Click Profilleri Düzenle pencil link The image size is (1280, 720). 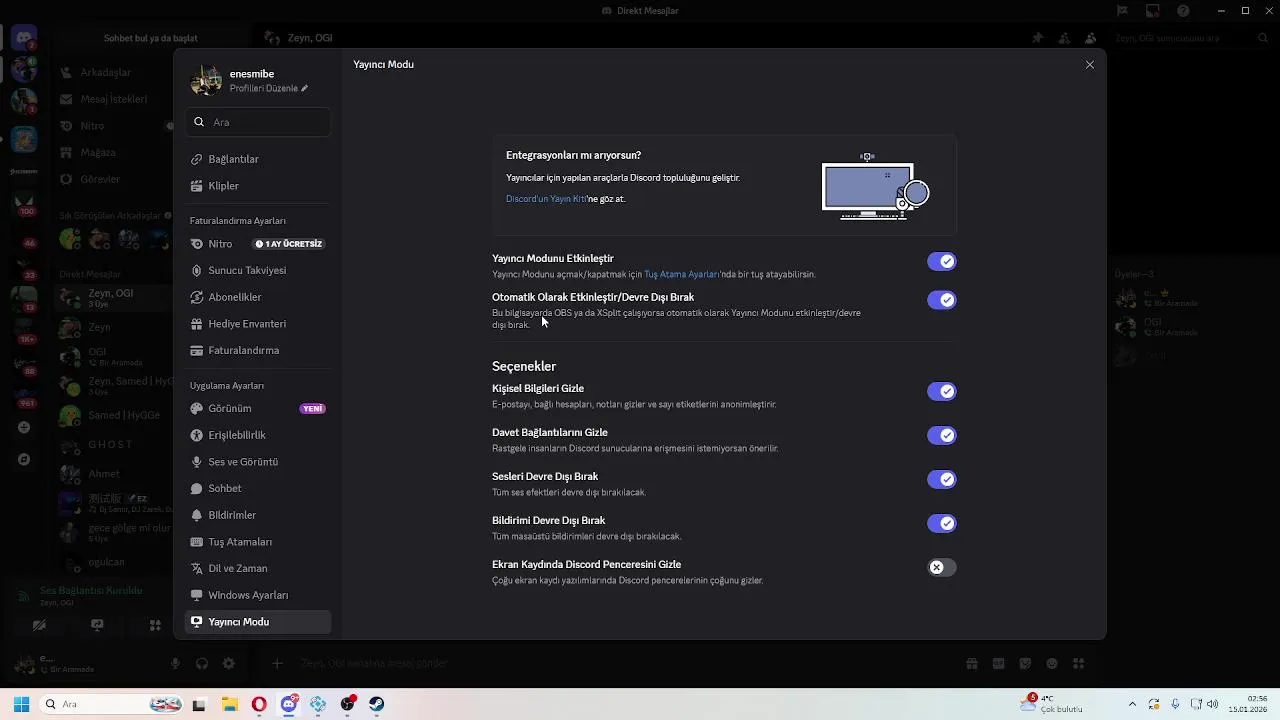[269, 88]
